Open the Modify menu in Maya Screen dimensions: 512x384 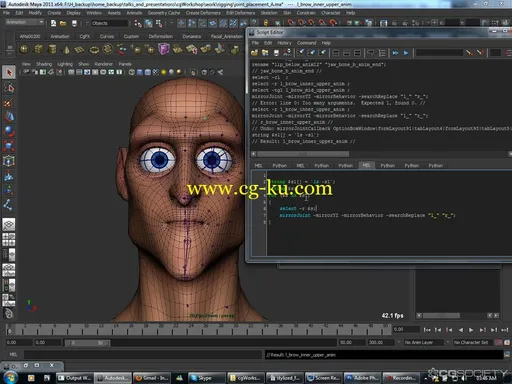[35, 13]
